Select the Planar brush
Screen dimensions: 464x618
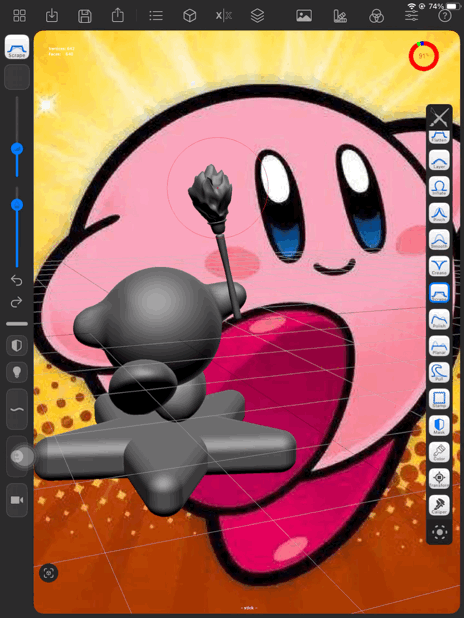[x=439, y=346]
